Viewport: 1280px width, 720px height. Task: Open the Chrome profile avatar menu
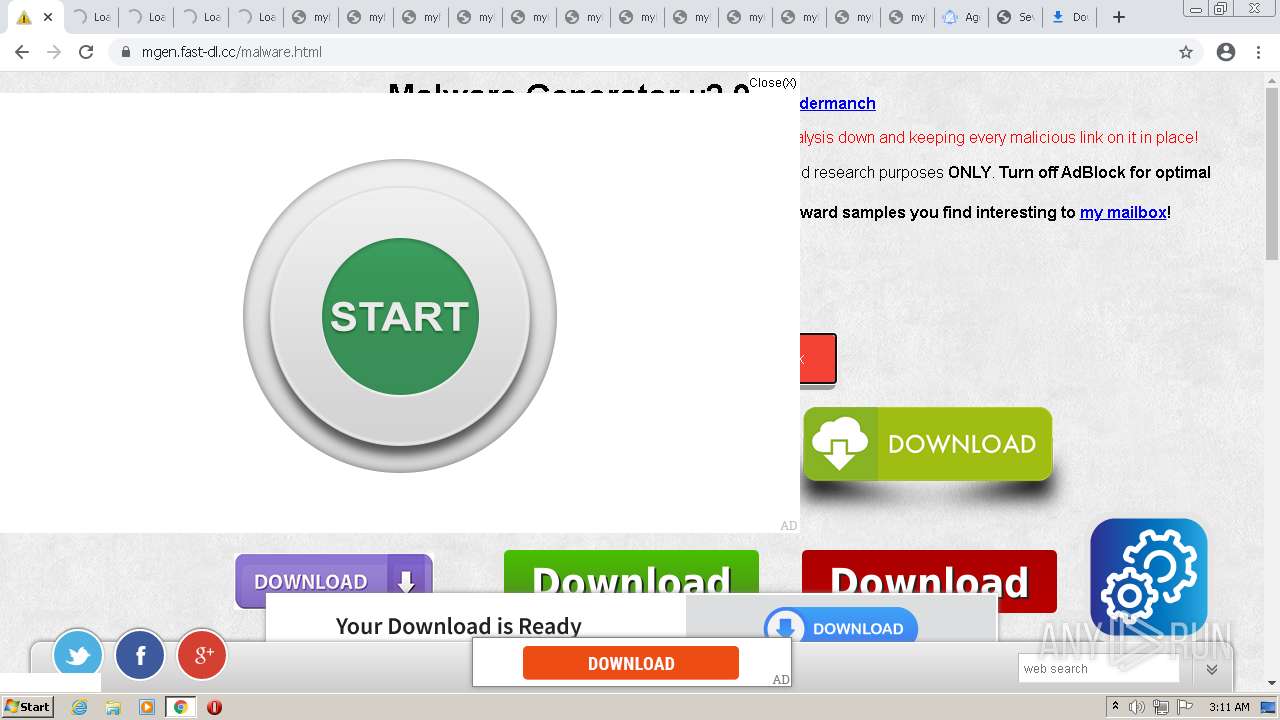(x=1226, y=52)
